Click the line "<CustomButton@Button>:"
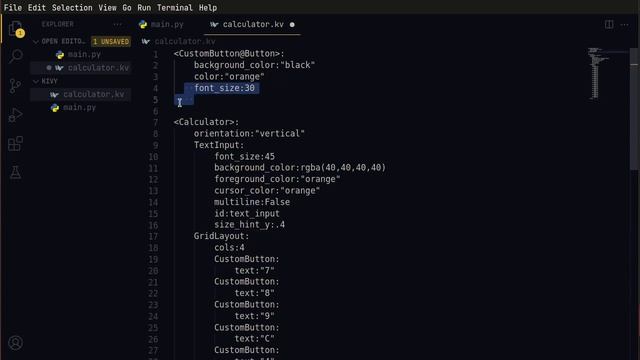Image resolution: width=640 pixels, height=360 pixels. pos(229,54)
